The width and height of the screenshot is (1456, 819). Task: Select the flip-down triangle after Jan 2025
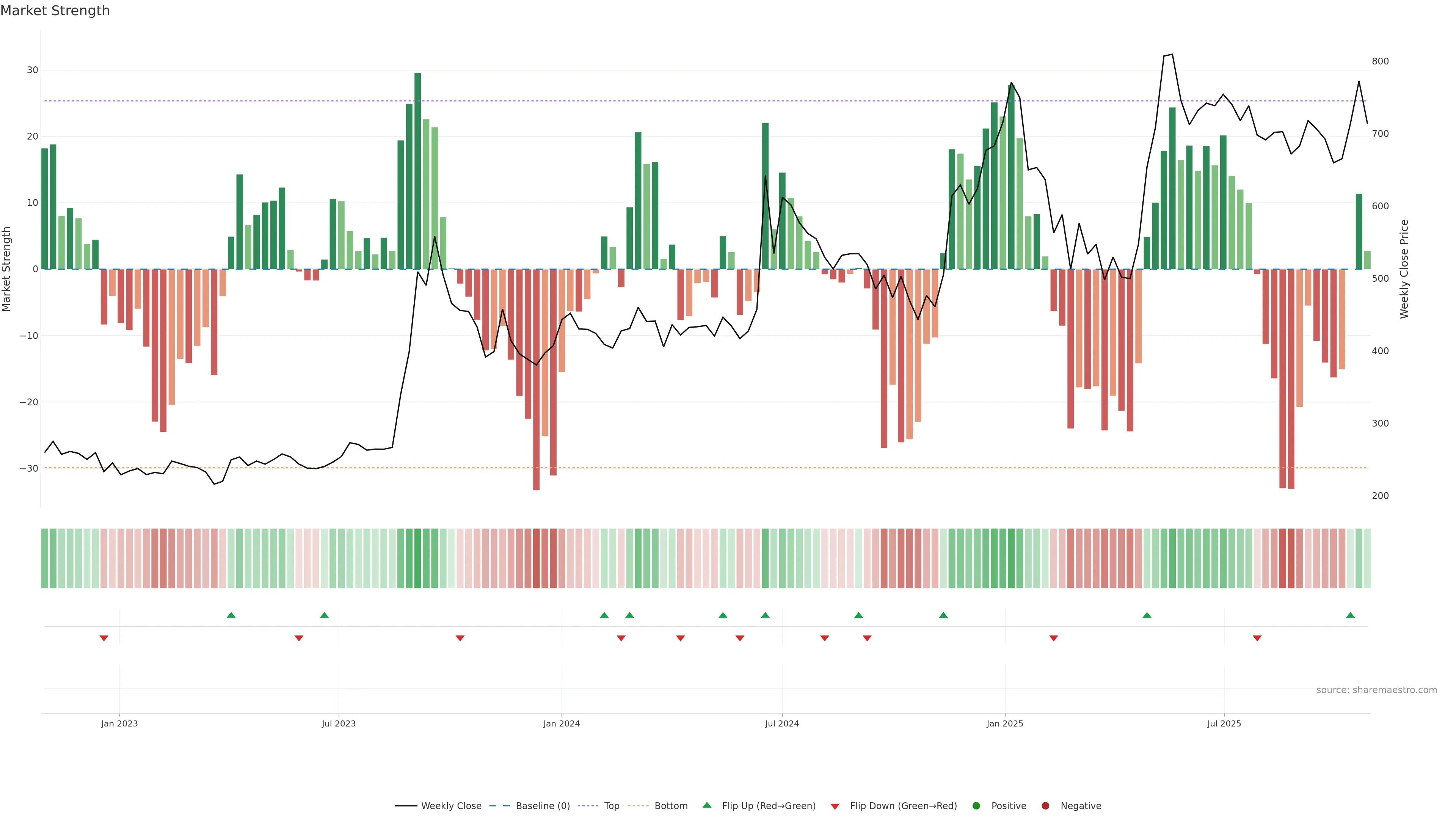coord(1054,638)
